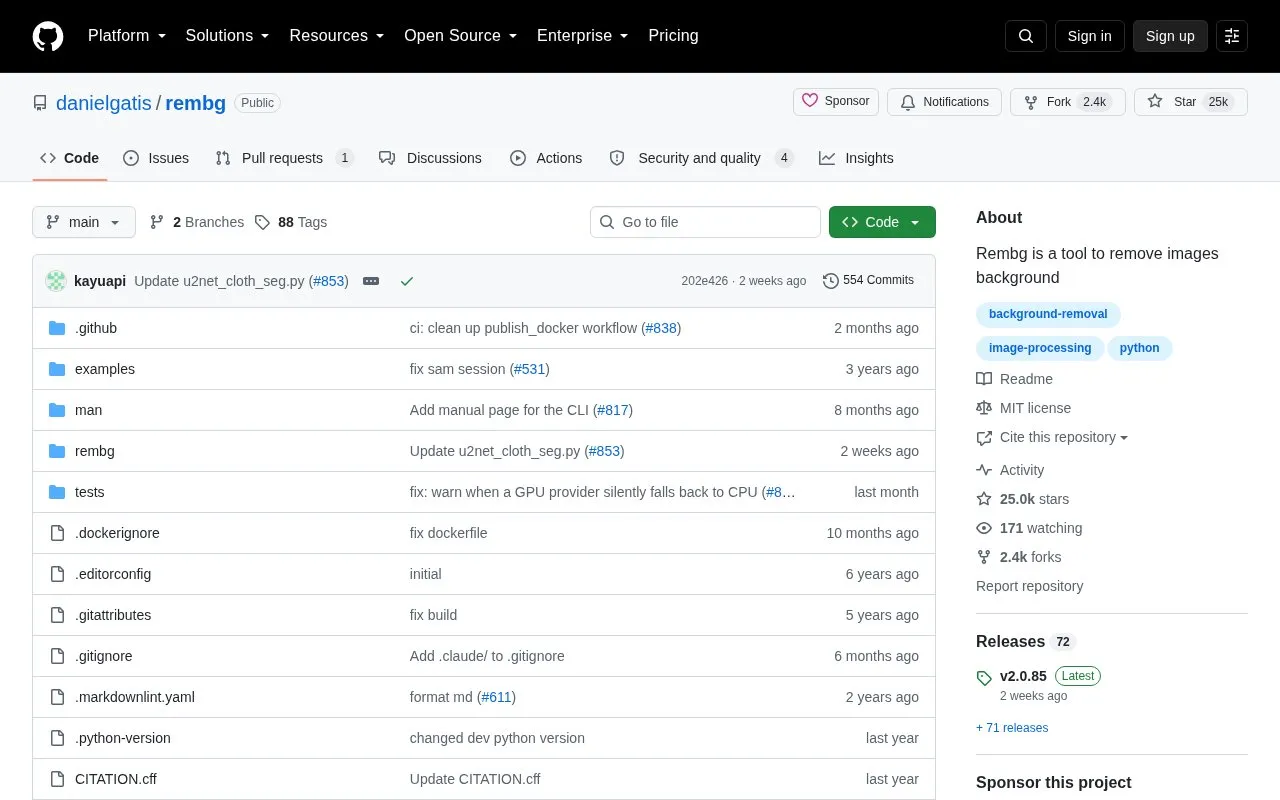Screen dimensions: 1280x800
Task: Open the .github folder
Action: [x=96, y=328]
